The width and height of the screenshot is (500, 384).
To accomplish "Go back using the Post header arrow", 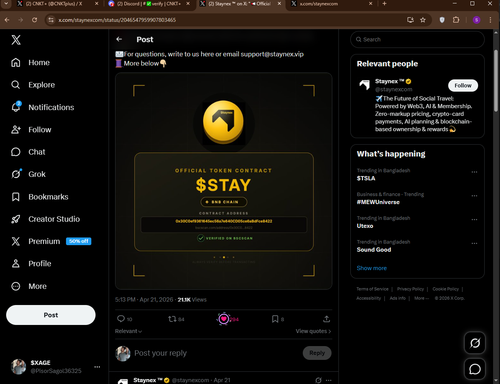I will [119, 39].
